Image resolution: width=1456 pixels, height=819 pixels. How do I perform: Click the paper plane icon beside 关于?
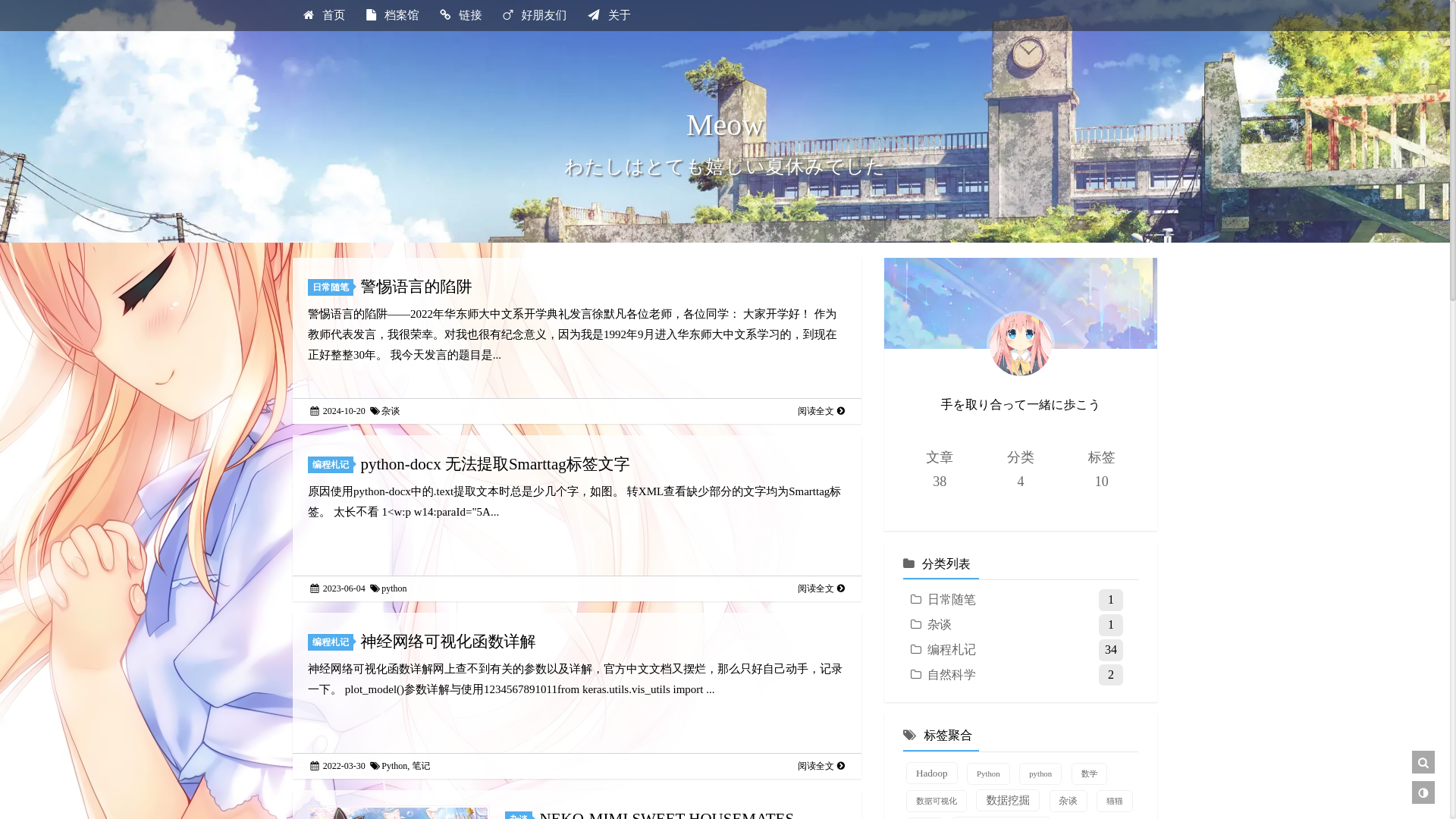coord(594,15)
